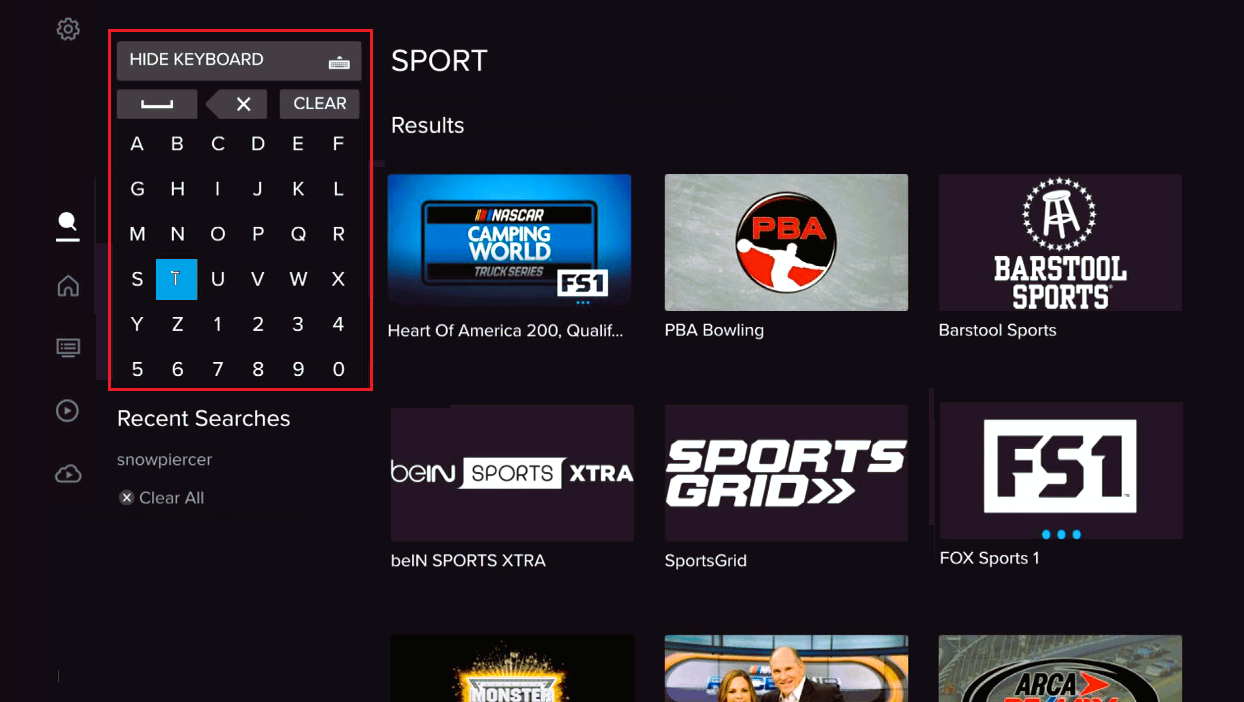Viewport: 1244px width, 702px height.
Task: Open the cloud DVR sidebar icon
Action: pos(67,472)
